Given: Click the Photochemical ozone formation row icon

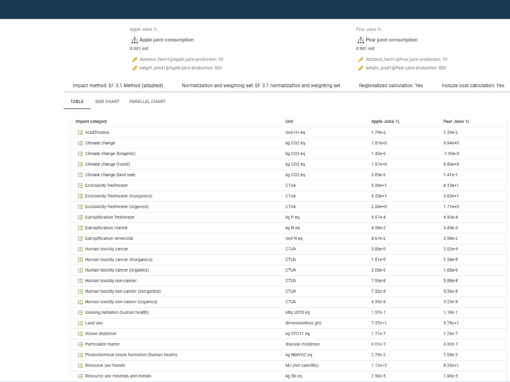Looking at the screenshot, I should click(x=80, y=355).
